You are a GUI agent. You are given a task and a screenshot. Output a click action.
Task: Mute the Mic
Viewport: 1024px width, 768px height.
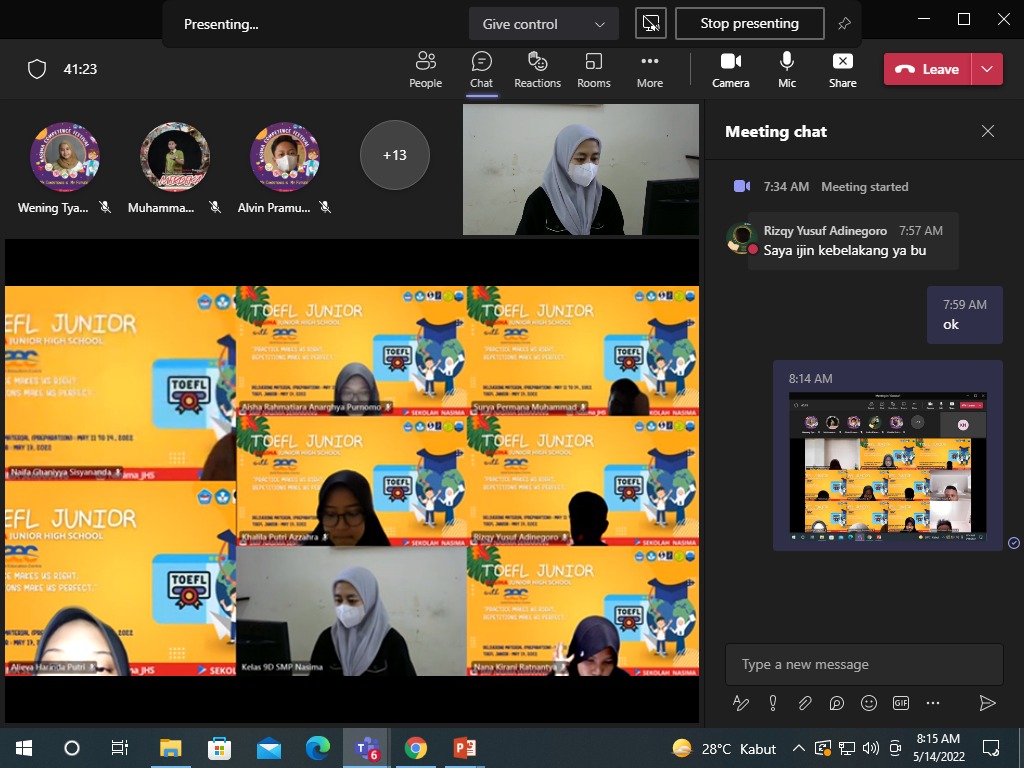coord(787,69)
